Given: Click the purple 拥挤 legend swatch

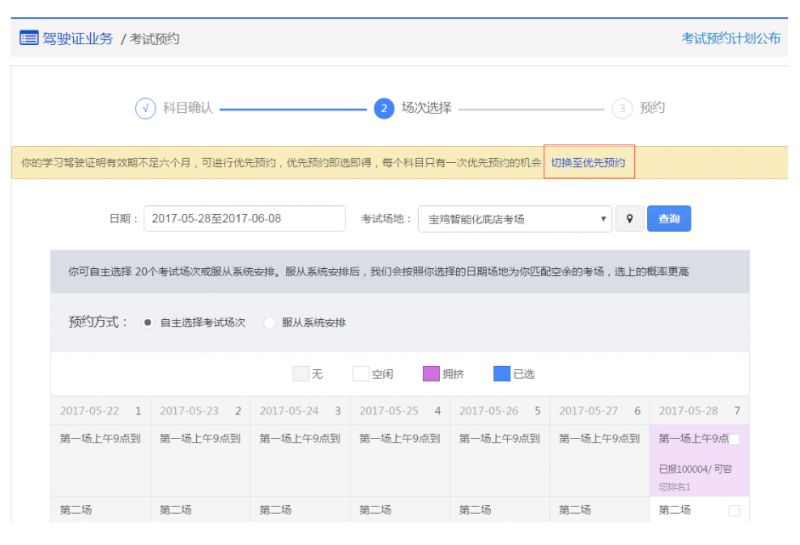Looking at the screenshot, I should click(431, 374).
